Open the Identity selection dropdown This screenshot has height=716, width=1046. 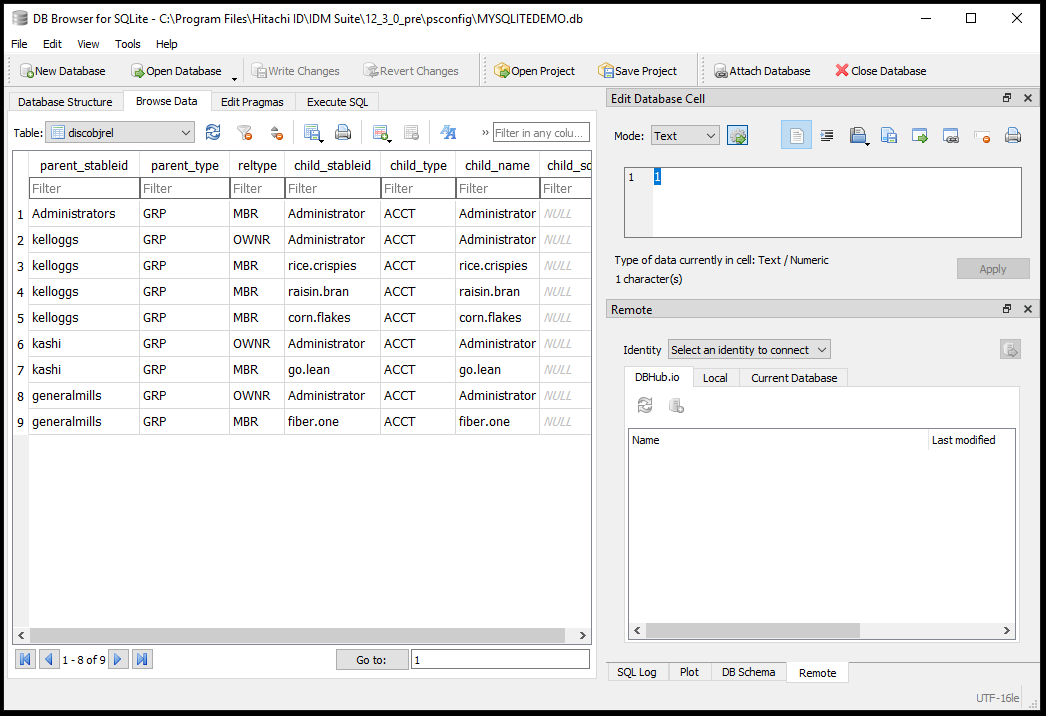tap(749, 350)
